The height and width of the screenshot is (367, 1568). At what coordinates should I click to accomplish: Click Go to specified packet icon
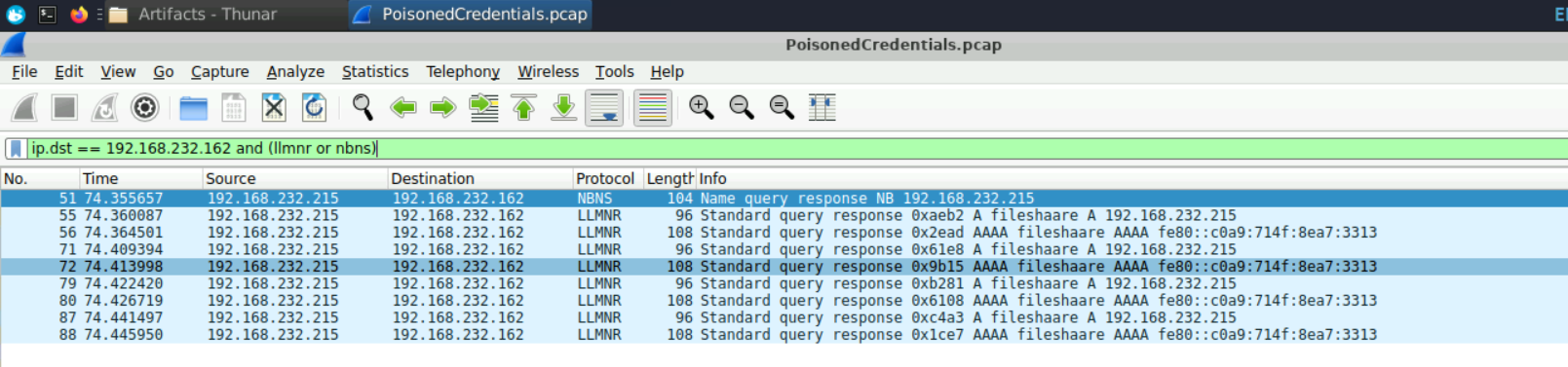(483, 107)
